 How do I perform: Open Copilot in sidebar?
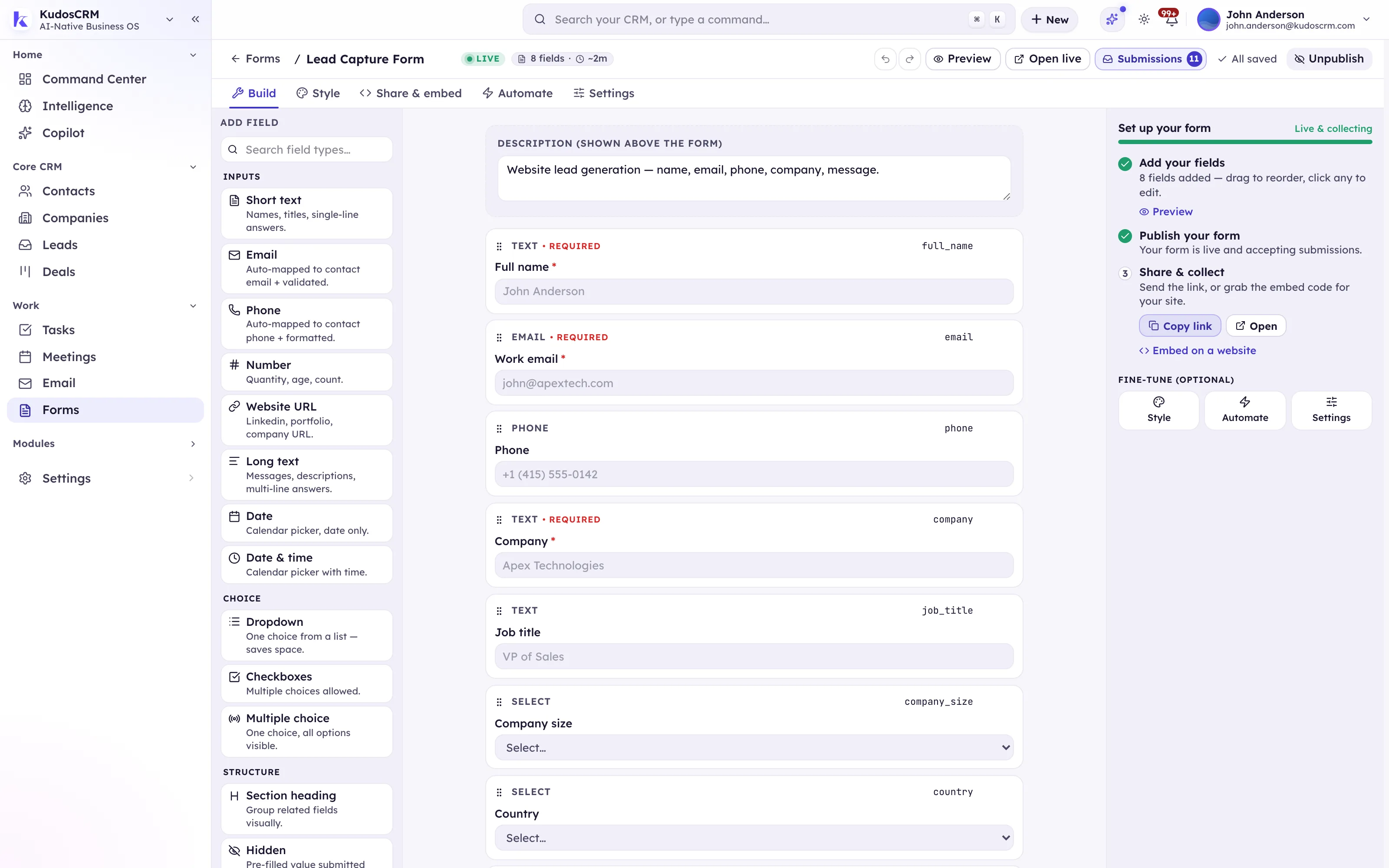105,133
